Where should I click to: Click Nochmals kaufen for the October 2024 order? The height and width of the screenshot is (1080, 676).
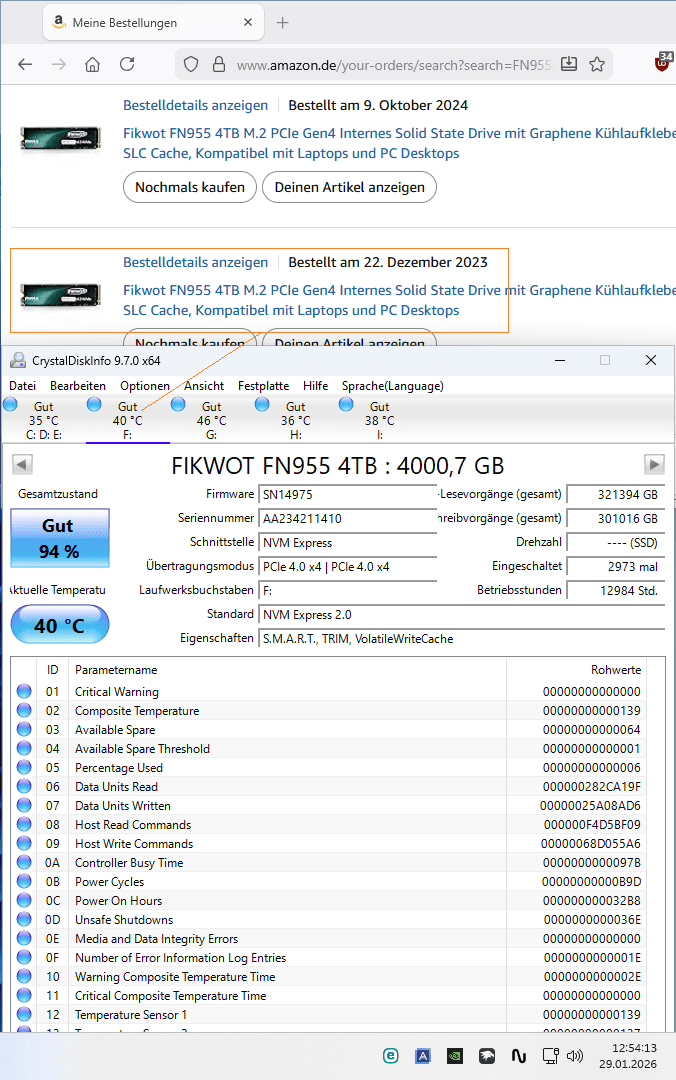tap(190, 187)
